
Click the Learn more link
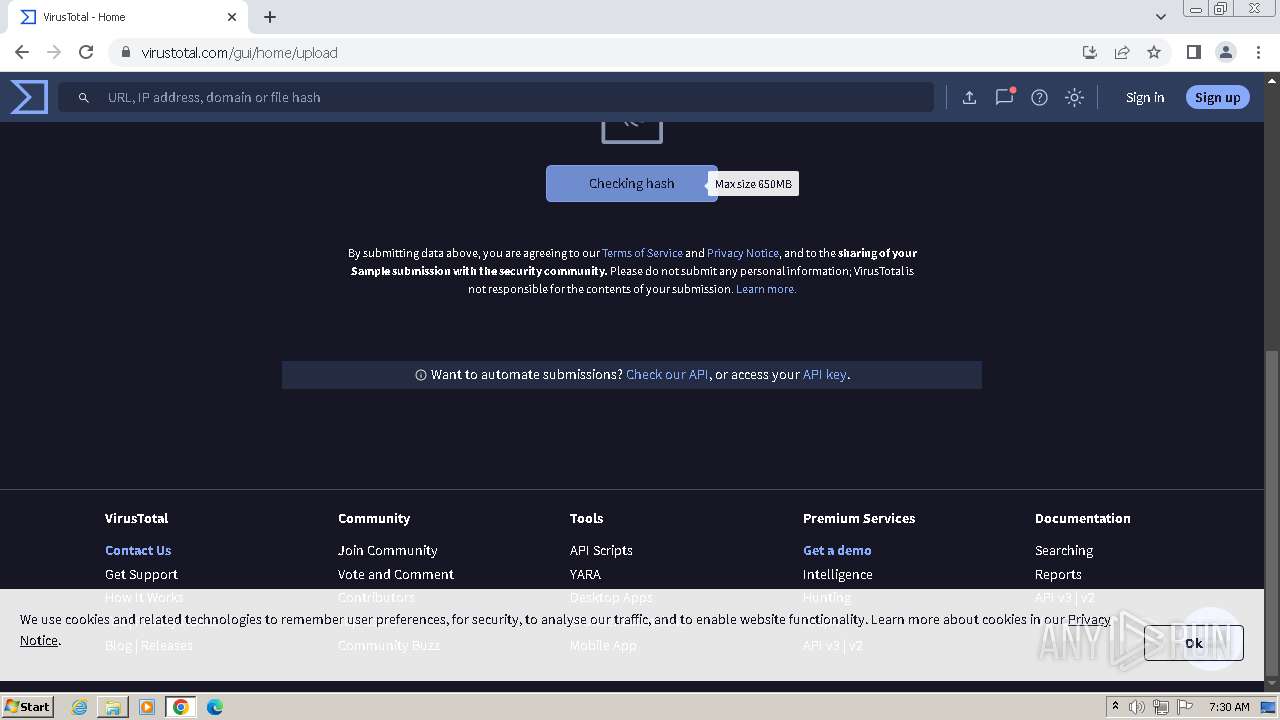click(766, 289)
